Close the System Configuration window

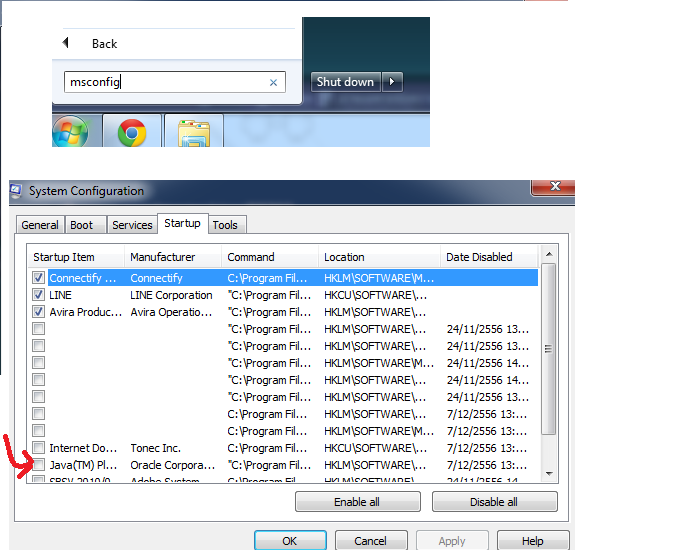[x=554, y=186]
